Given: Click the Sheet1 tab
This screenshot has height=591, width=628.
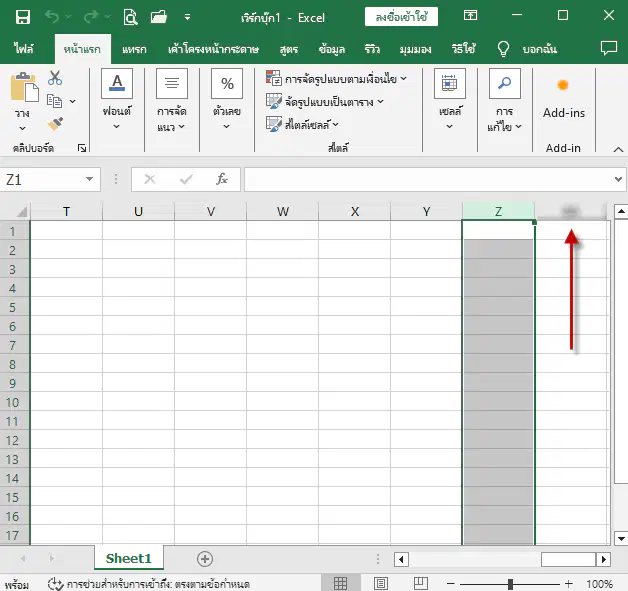Looking at the screenshot, I should (129, 558).
